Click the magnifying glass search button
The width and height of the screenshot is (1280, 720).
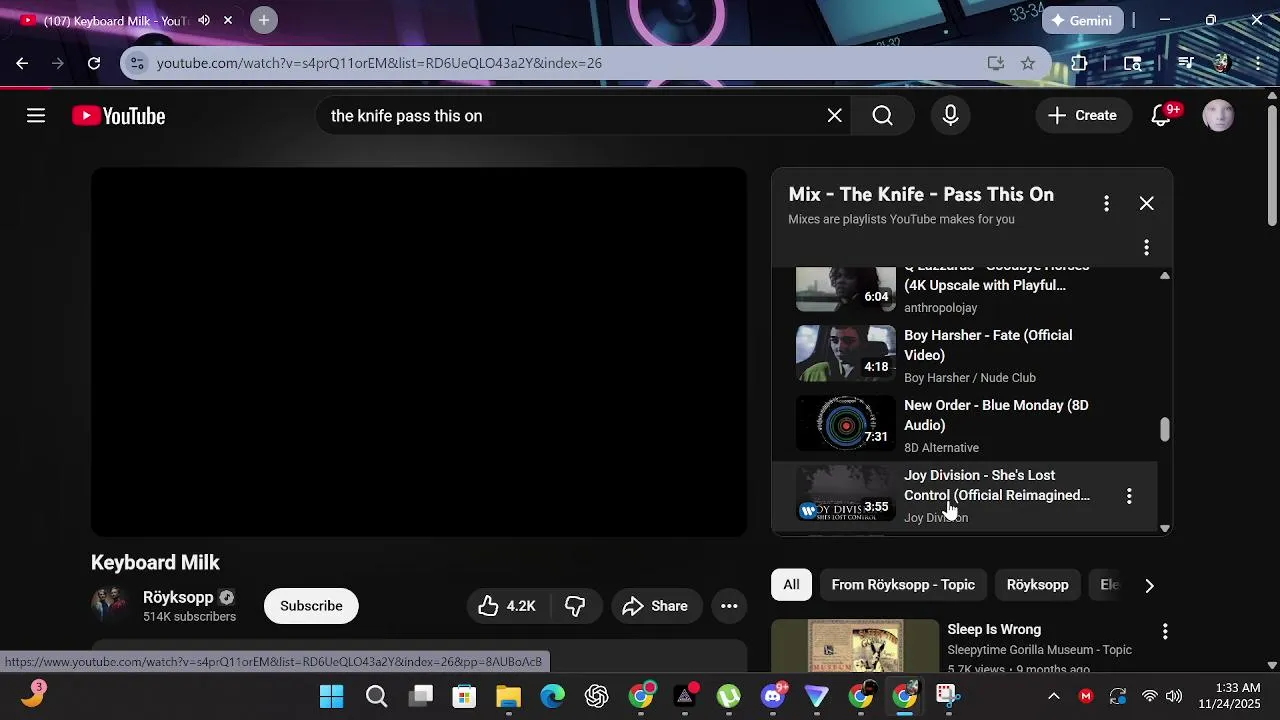[x=882, y=116]
